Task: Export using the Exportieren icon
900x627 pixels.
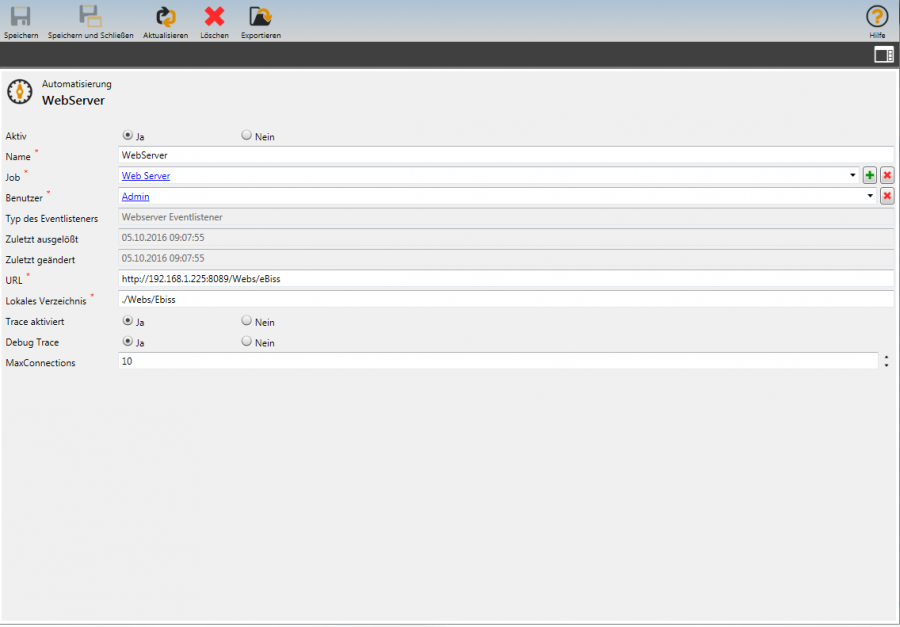Action: (x=261, y=17)
